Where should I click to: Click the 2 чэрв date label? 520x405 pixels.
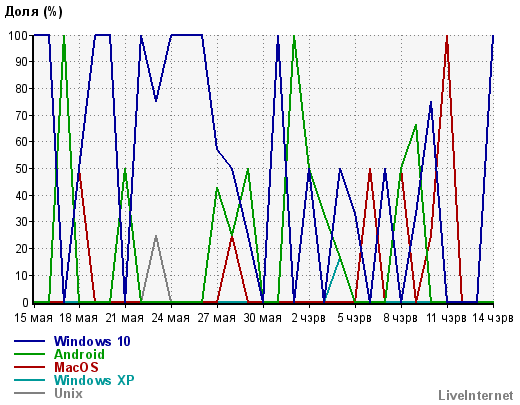309,318
